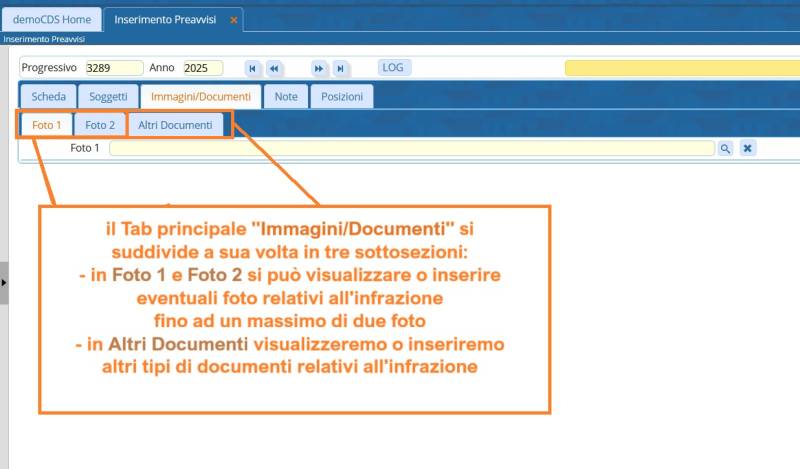This screenshot has height=469, width=800.
Task: Select the Soggetti tab
Action: [x=108, y=97]
